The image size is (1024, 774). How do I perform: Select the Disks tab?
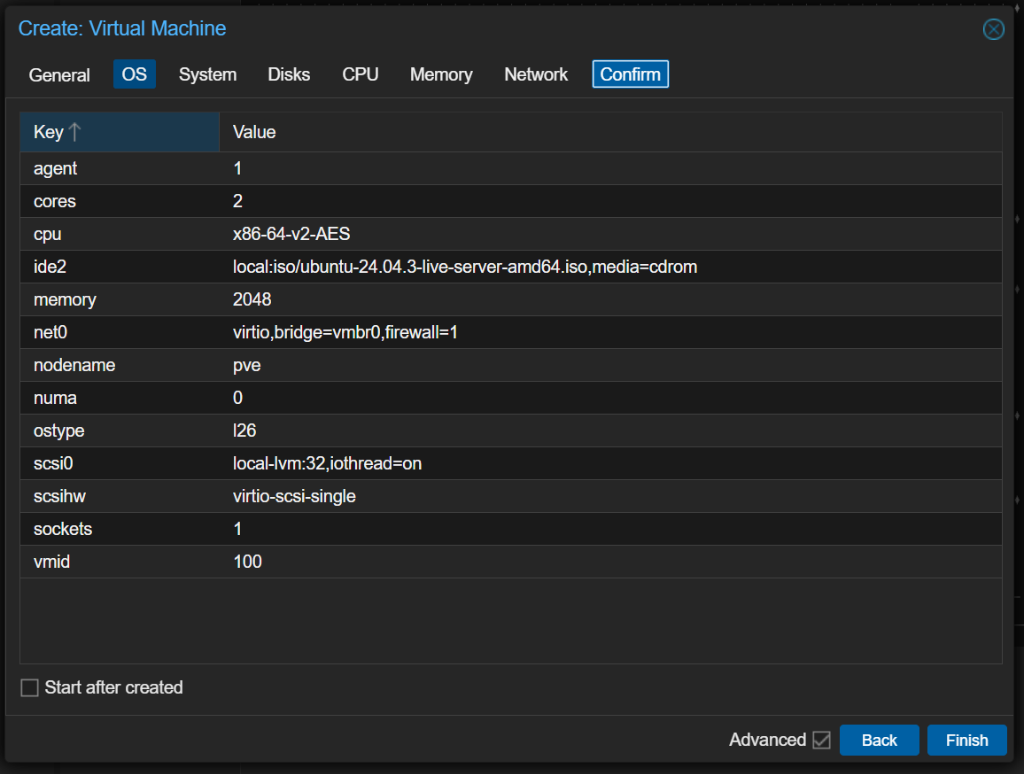point(289,74)
